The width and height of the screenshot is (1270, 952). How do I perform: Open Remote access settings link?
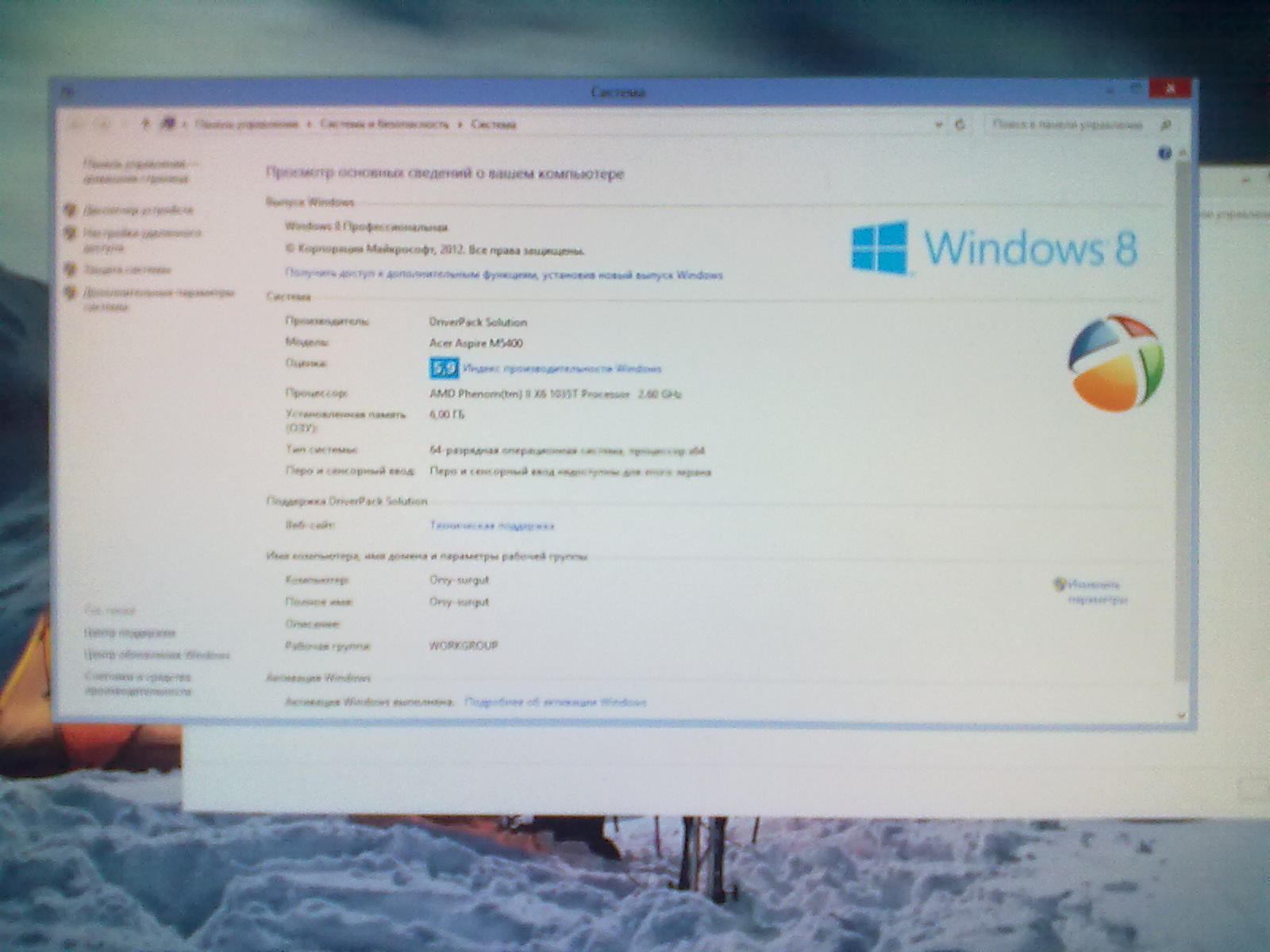tap(143, 240)
